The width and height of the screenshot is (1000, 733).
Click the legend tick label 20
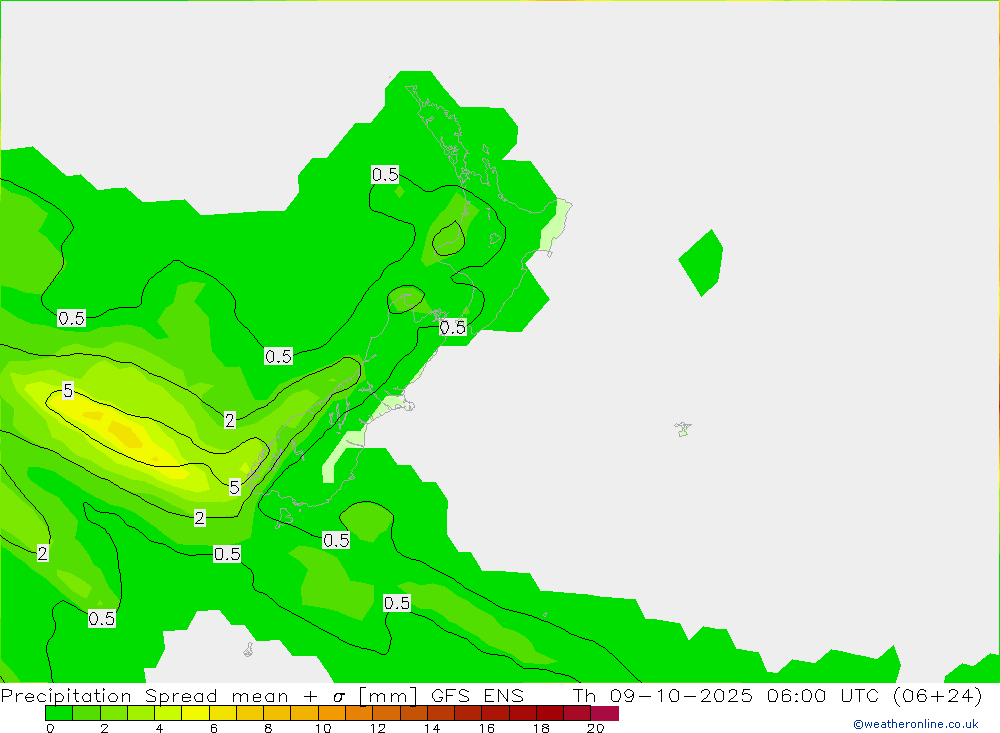pyautogui.click(x=595, y=728)
